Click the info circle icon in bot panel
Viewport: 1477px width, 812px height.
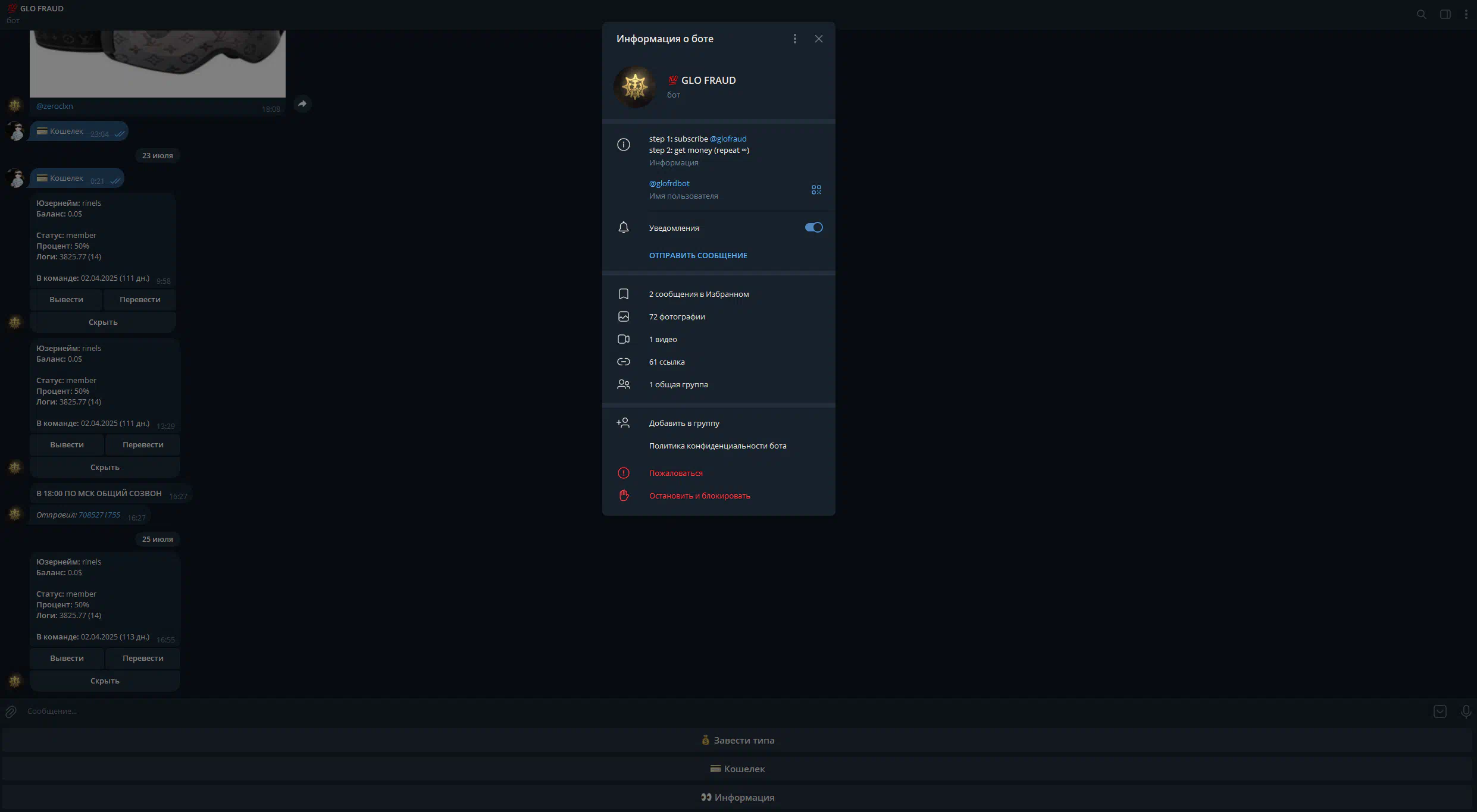[x=624, y=145]
